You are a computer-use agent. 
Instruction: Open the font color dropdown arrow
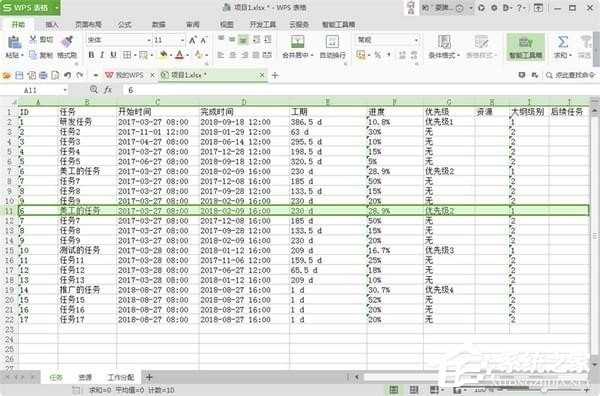coord(187,55)
